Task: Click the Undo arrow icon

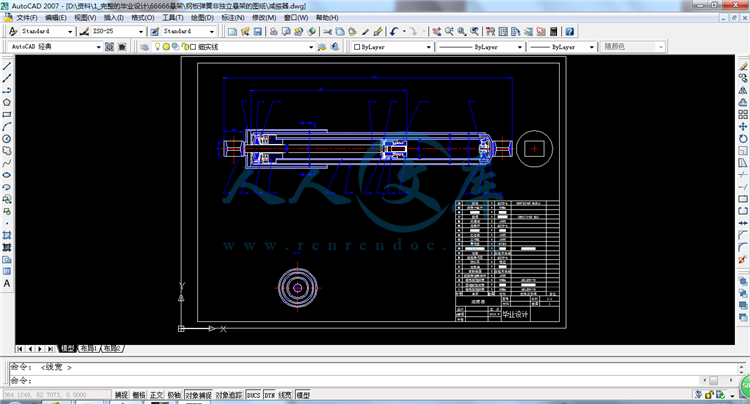Action: click(394, 32)
